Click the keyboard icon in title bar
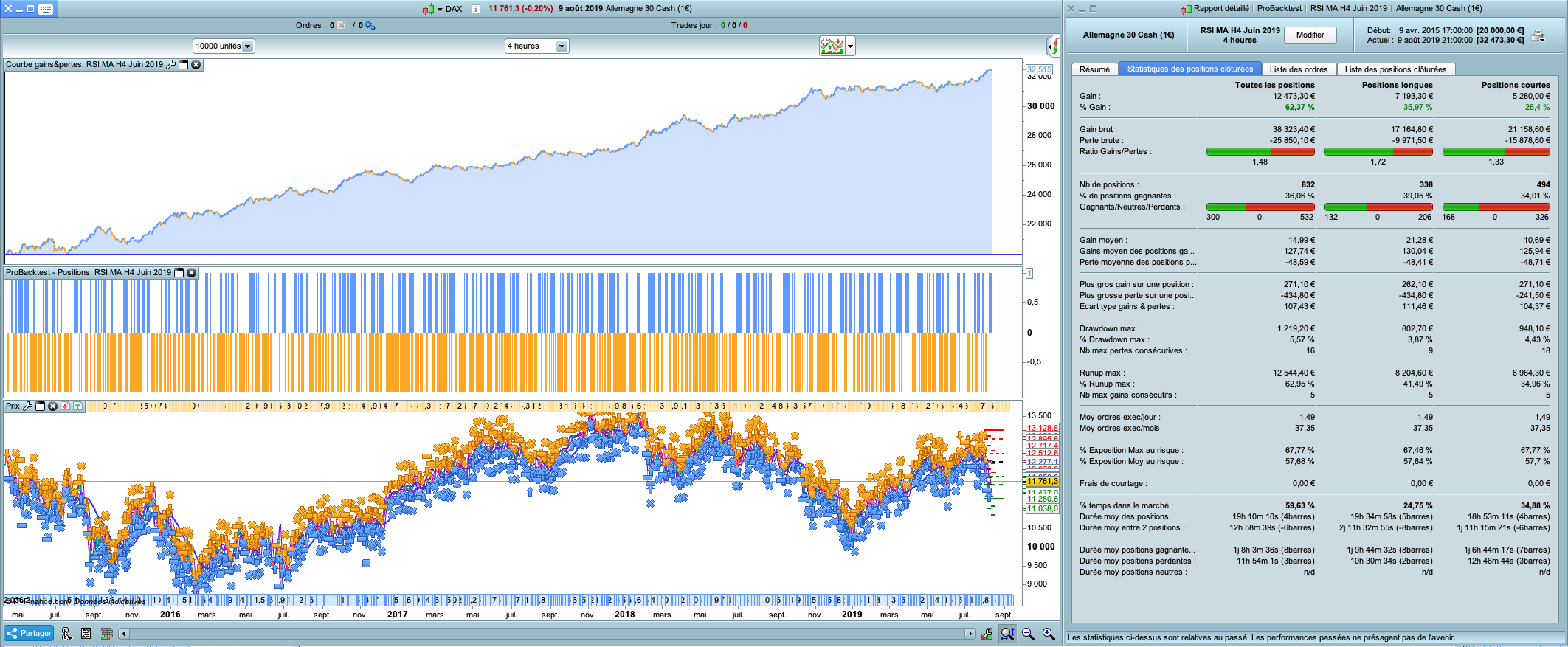This screenshot has width=1568, height=647. point(46,9)
